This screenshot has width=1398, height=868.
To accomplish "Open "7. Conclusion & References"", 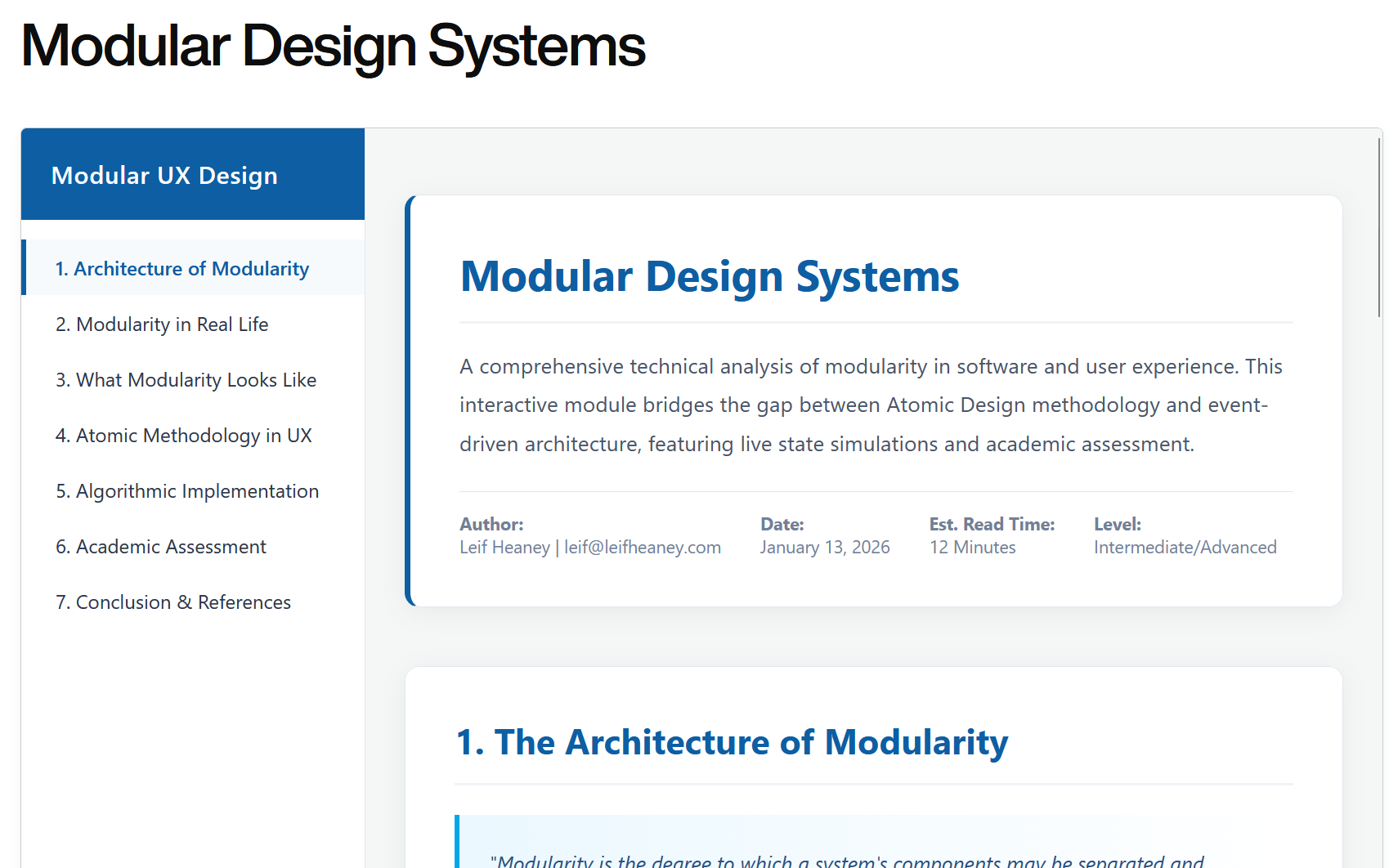I will [x=173, y=602].
